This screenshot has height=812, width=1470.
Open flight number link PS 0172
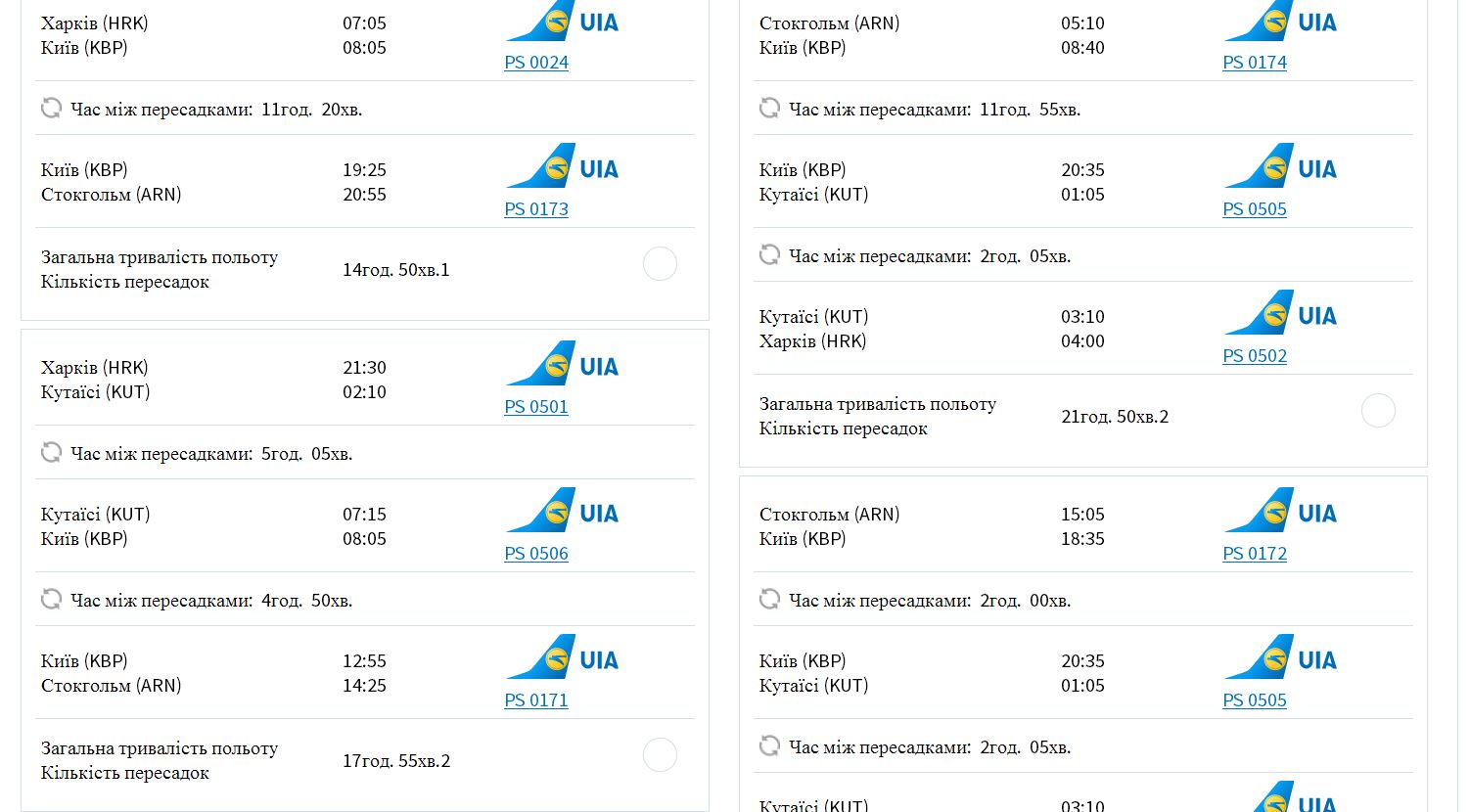click(1255, 554)
